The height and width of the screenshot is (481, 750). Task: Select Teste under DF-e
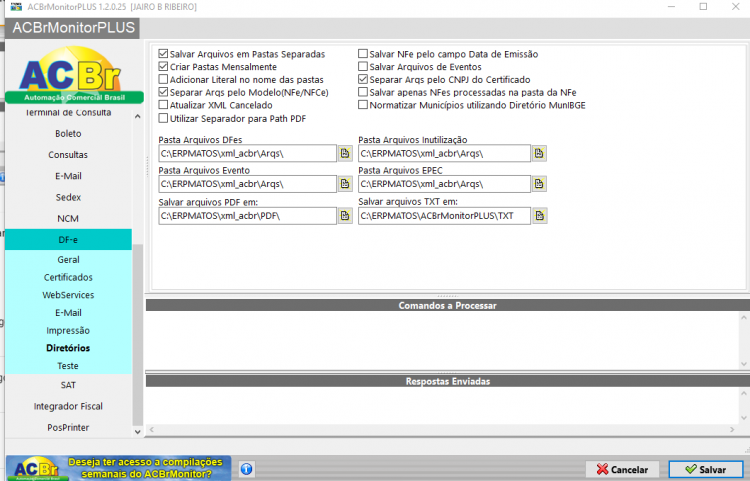click(x=68, y=366)
